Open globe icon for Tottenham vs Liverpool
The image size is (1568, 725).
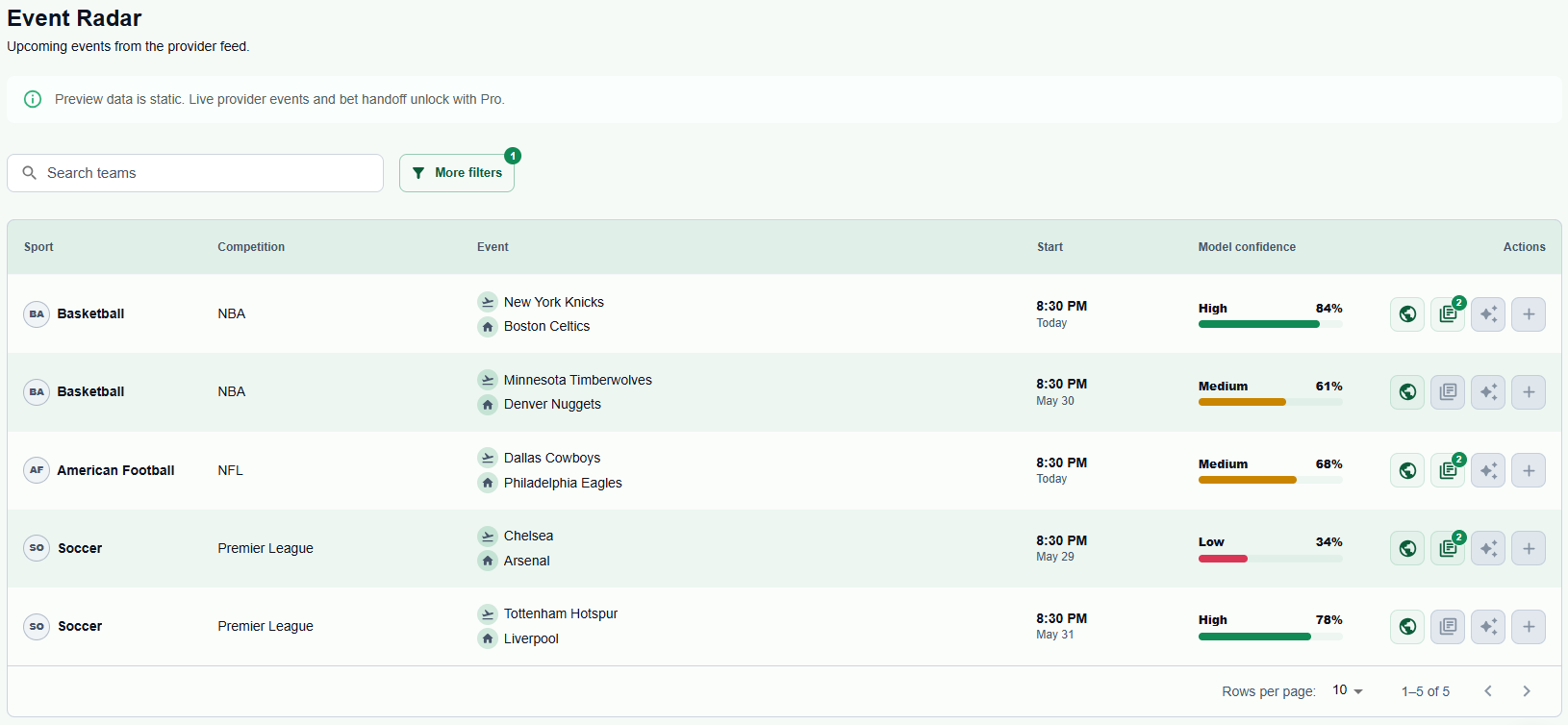[1407, 627]
